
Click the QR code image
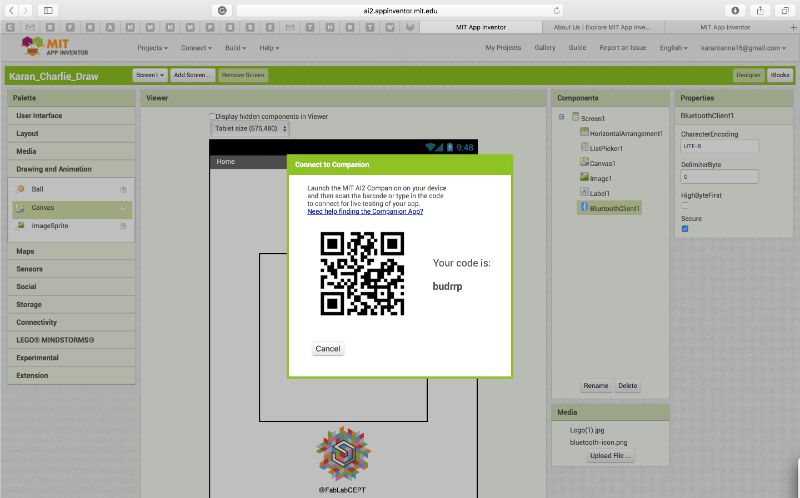[x=362, y=274]
